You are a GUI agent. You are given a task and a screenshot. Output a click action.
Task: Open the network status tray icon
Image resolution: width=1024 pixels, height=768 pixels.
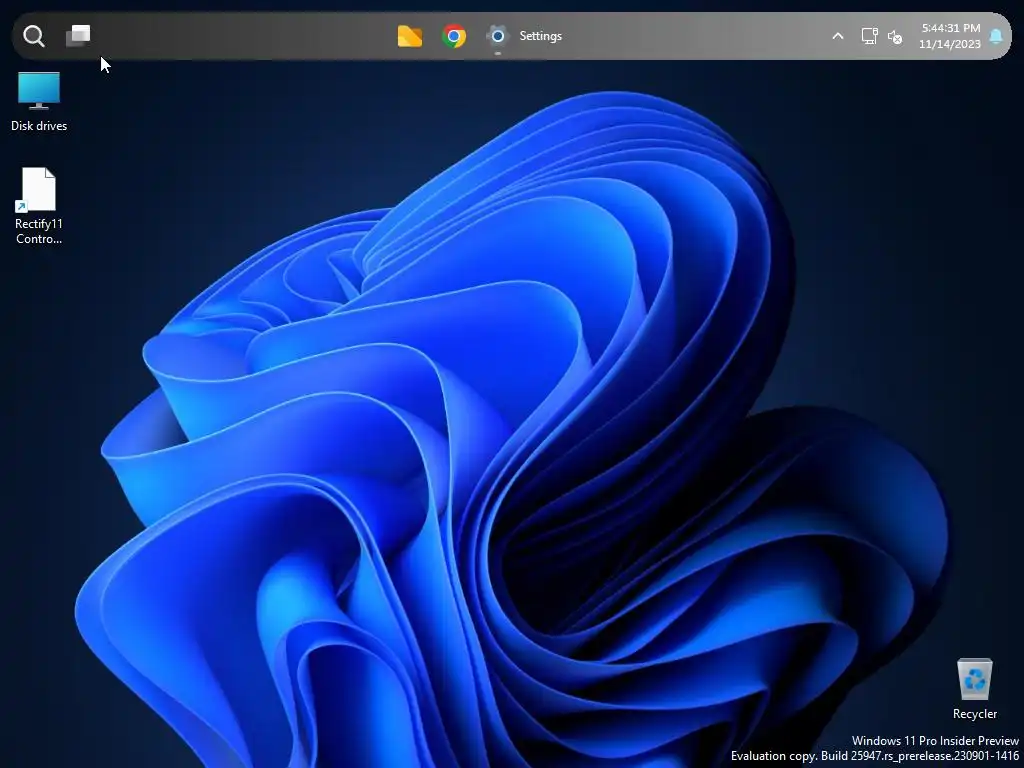click(869, 36)
